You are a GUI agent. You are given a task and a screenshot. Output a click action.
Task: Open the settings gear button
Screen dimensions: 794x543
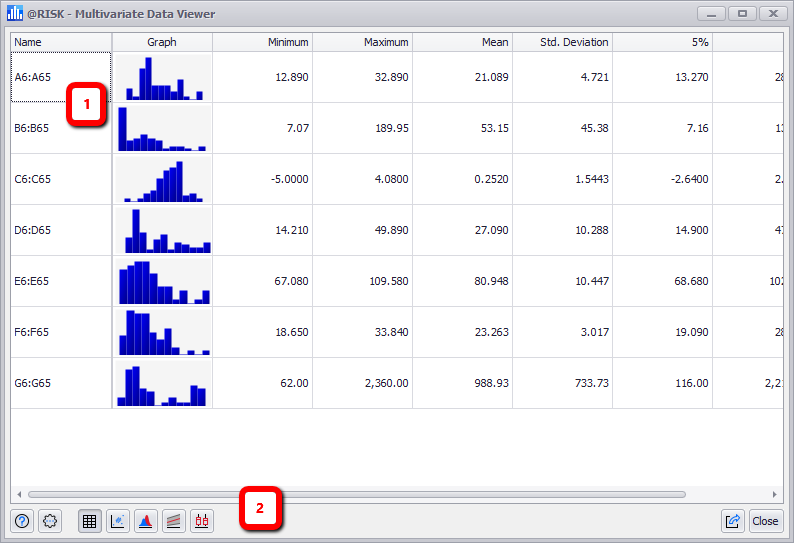point(50,521)
